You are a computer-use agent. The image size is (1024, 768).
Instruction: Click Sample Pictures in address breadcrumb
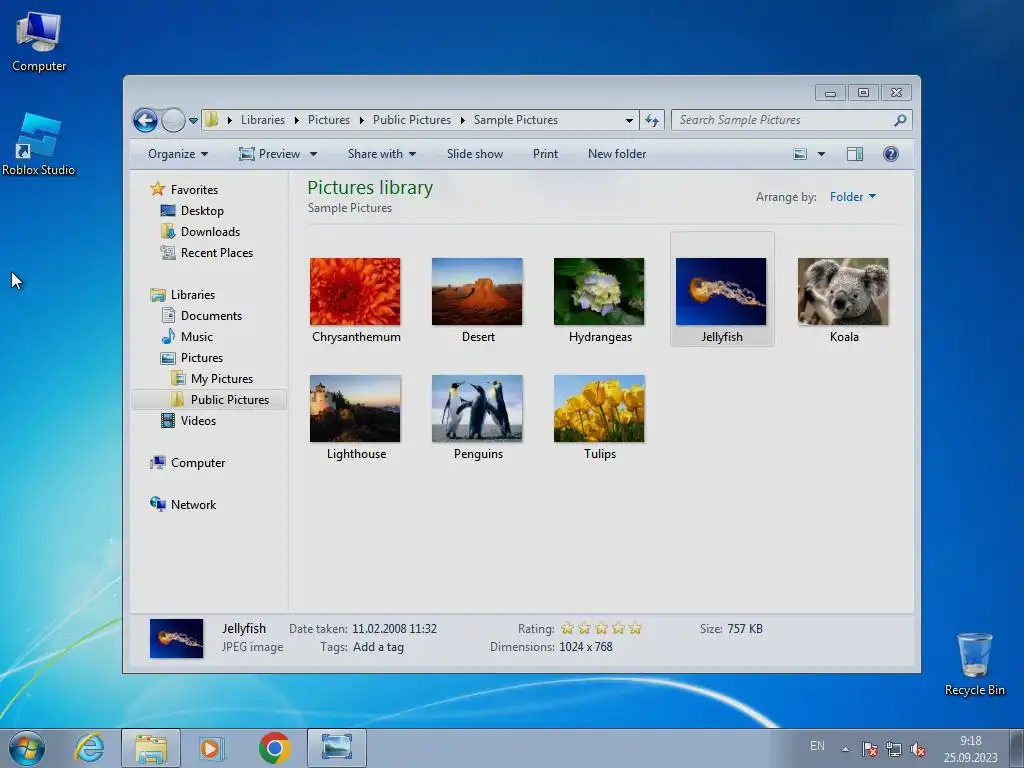coord(515,120)
